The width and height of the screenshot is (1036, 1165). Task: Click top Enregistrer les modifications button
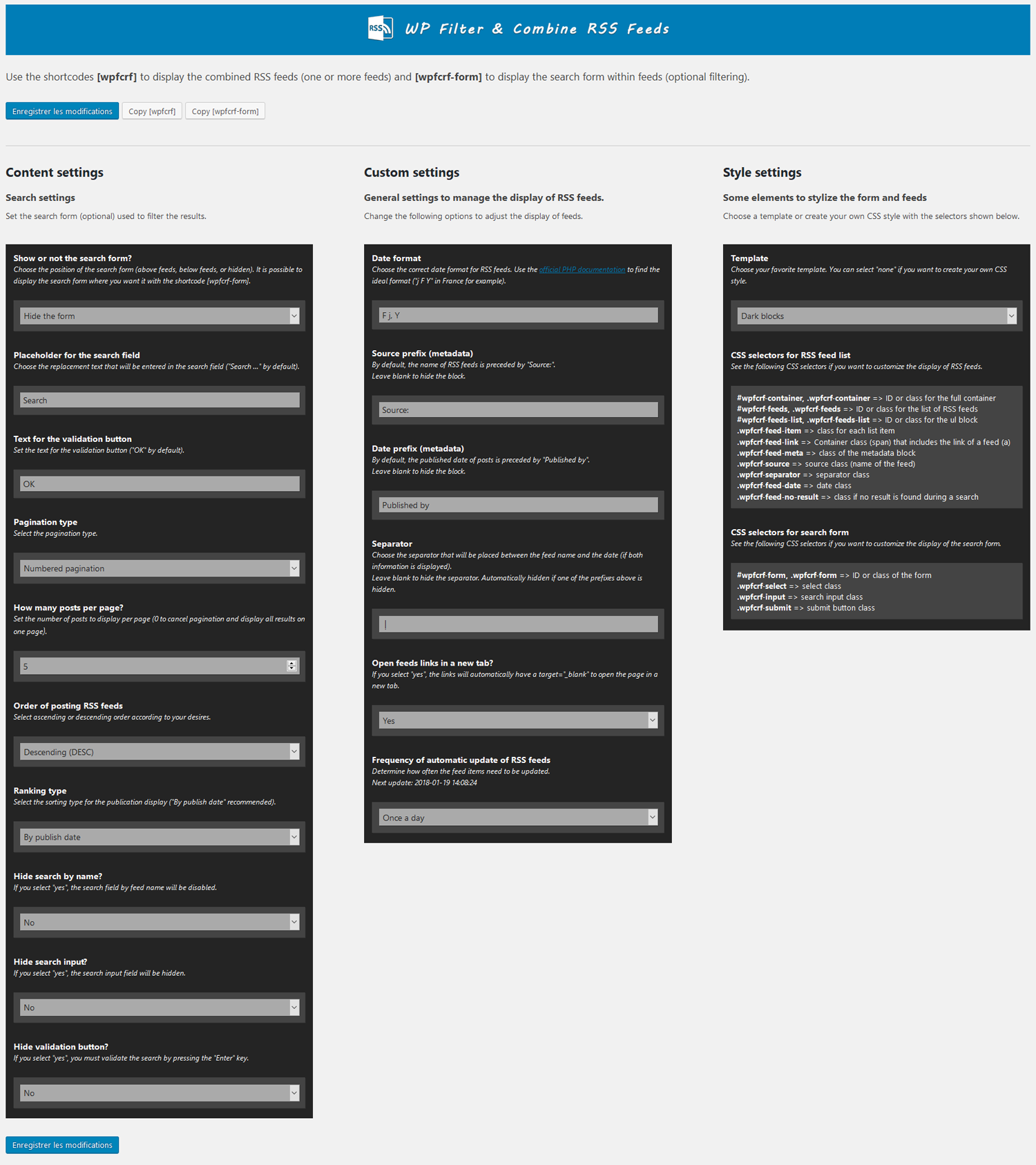(62, 111)
